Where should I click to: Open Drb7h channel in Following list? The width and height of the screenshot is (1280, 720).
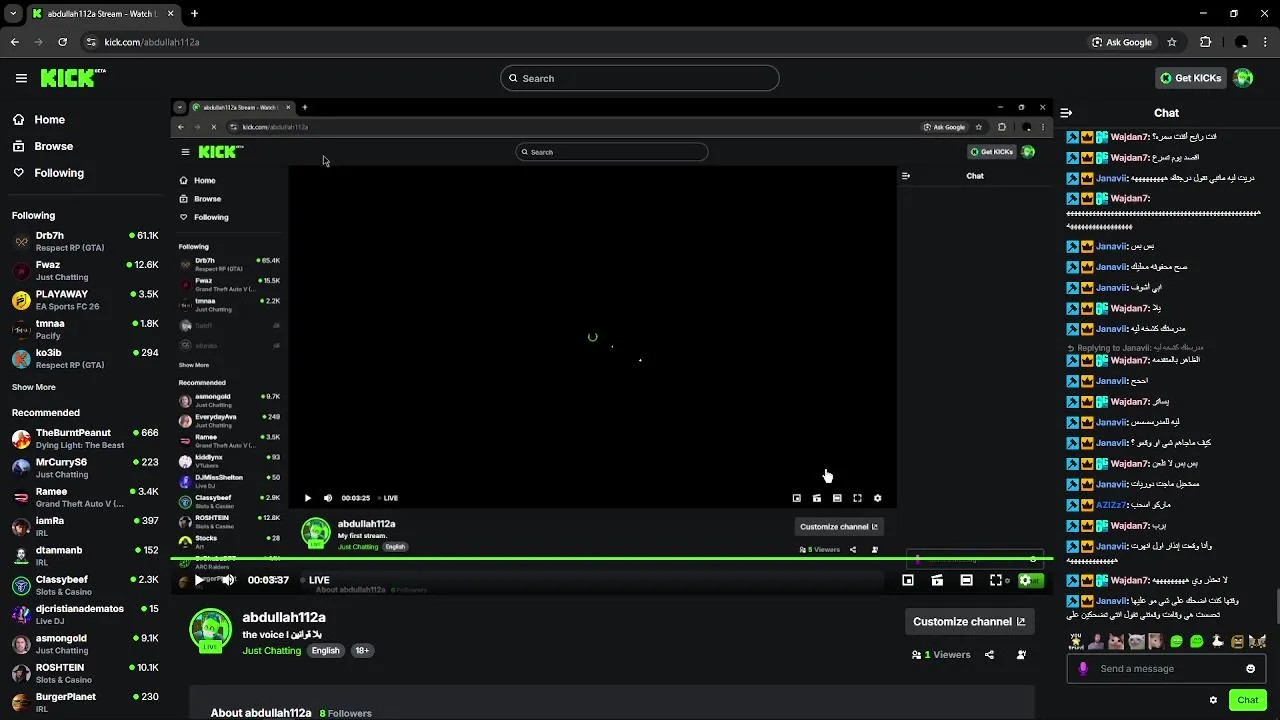point(85,241)
